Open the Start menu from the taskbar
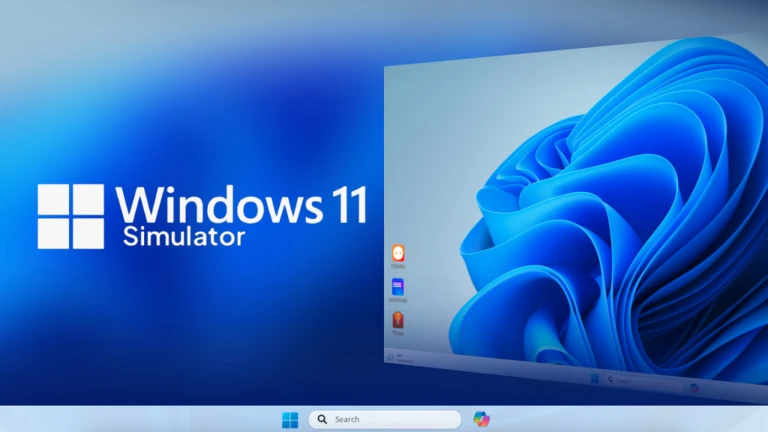This screenshot has height=432, width=768. (x=290, y=420)
